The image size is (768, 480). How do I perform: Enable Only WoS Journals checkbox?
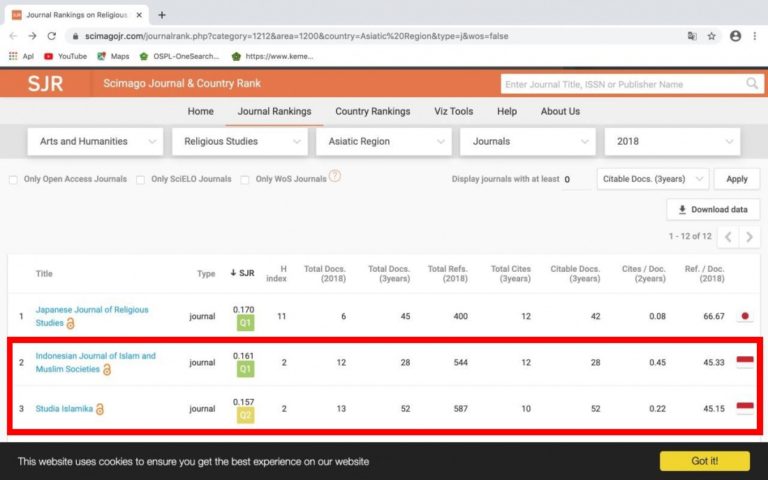coord(245,180)
